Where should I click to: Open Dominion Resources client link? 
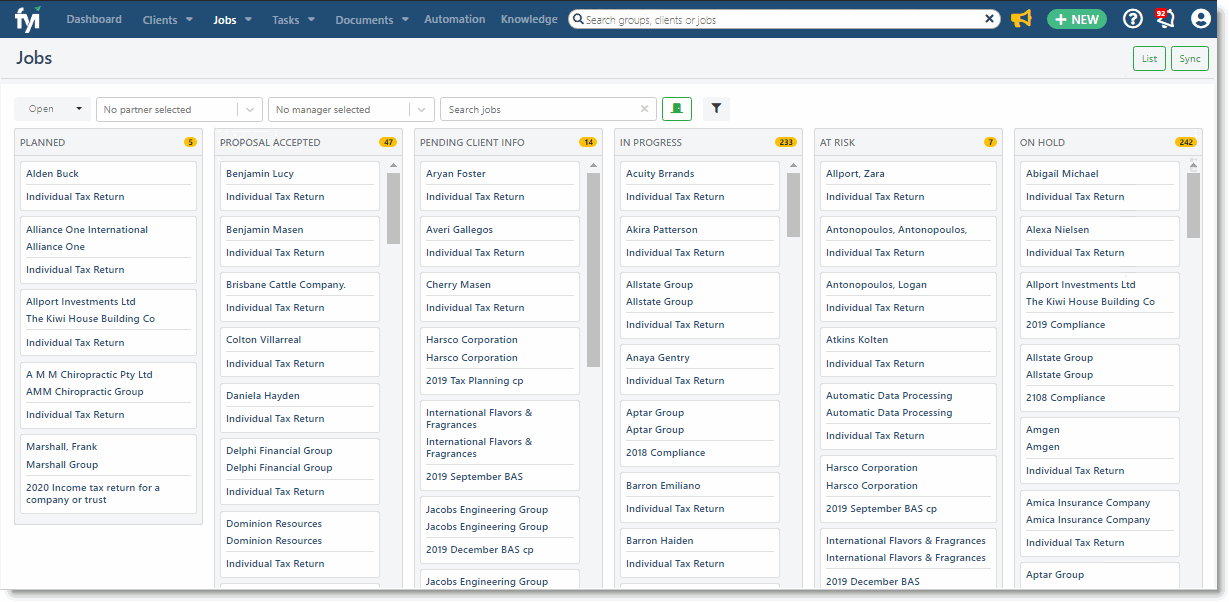coord(274,523)
